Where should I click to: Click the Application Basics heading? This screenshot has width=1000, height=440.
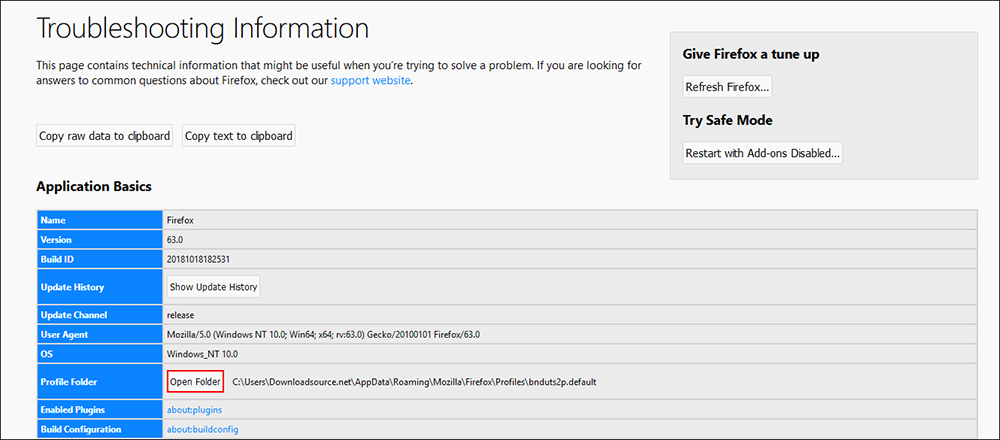pos(94,187)
